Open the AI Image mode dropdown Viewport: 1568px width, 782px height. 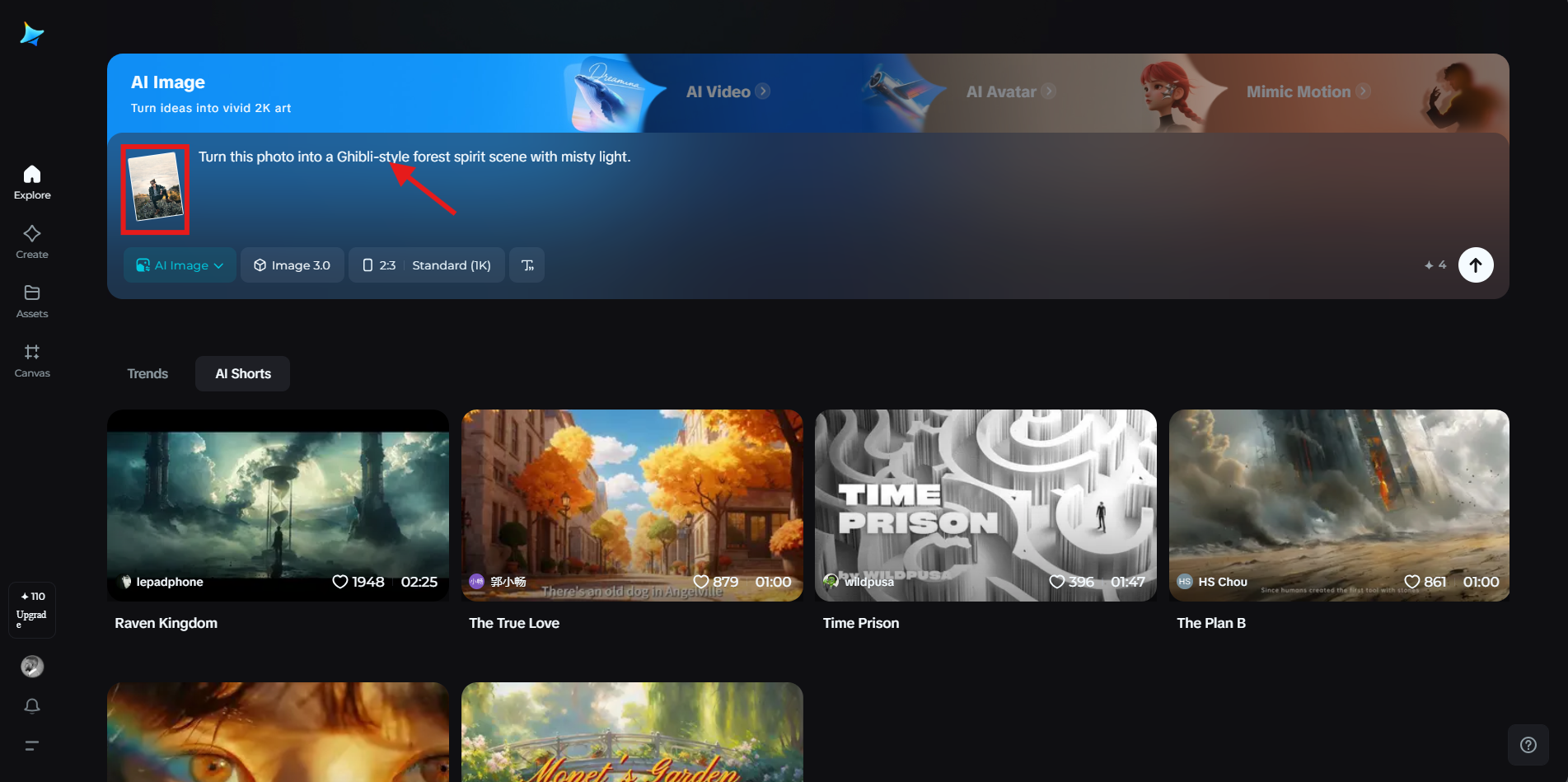[x=180, y=265]
